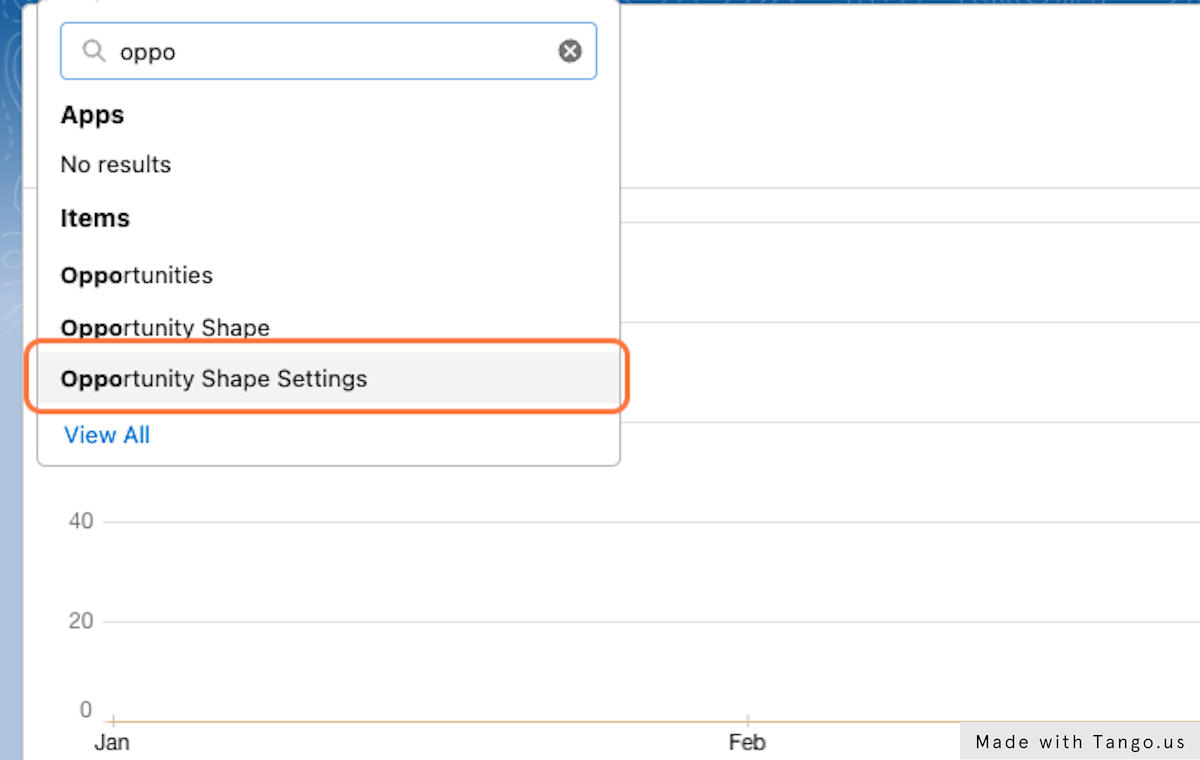Viewport: 1200px width, 760px height.
Task: Click the Made with Tango.us badge
Action: coord(1080,742)
